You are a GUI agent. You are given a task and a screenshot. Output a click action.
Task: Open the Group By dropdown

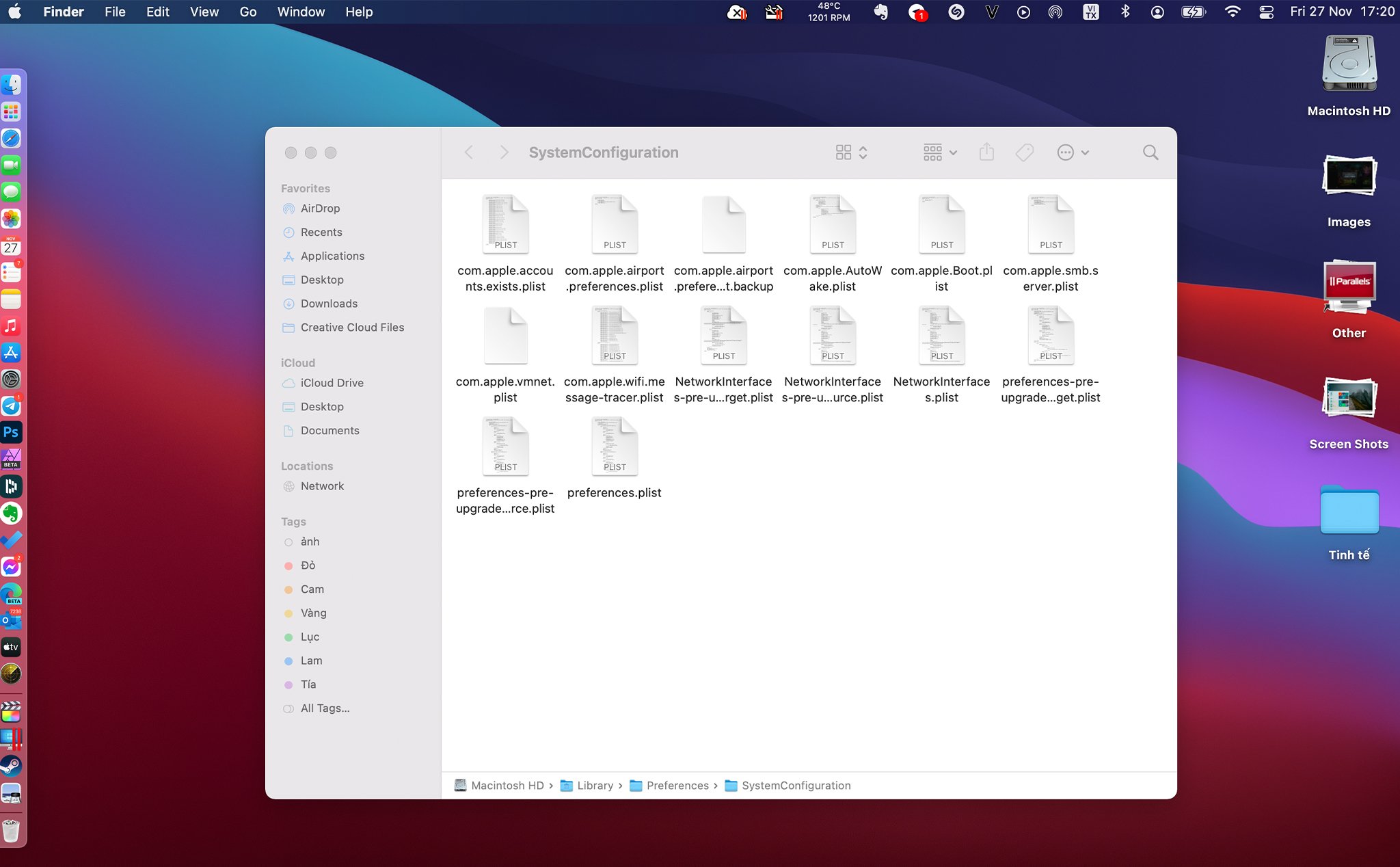(940, 152)
